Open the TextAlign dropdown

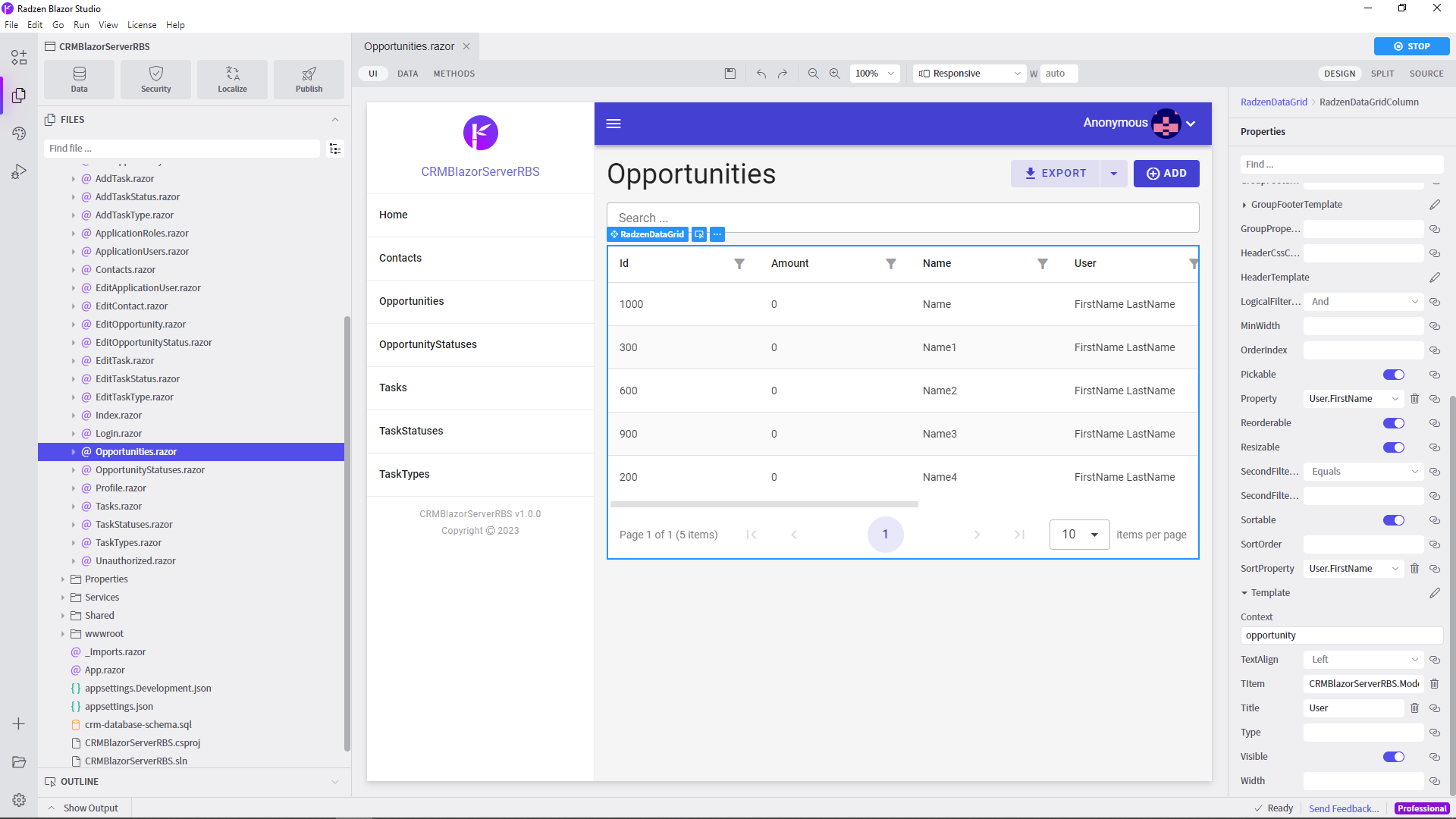[1363, 660]
